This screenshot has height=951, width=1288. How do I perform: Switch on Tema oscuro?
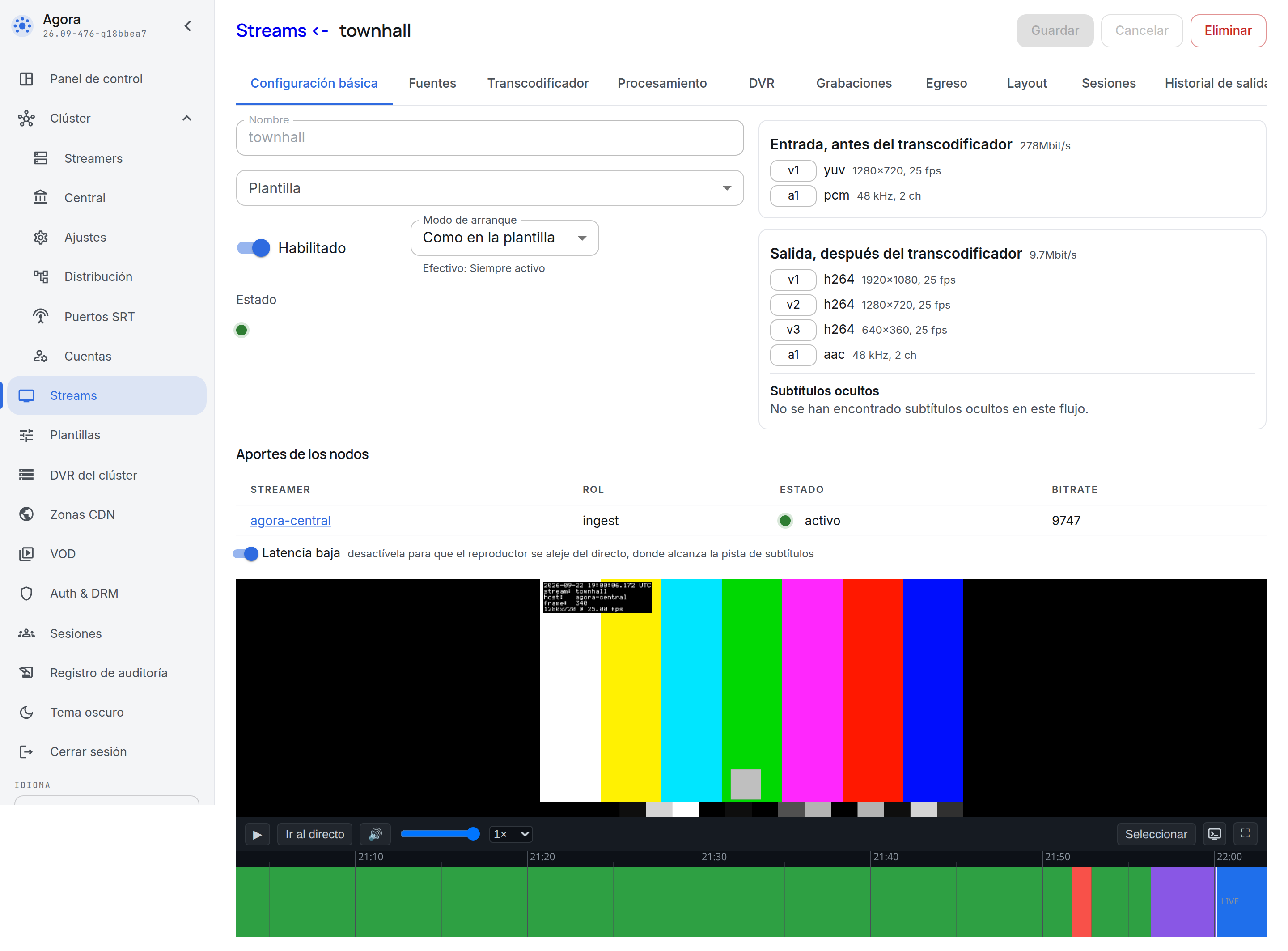(86, 712)
